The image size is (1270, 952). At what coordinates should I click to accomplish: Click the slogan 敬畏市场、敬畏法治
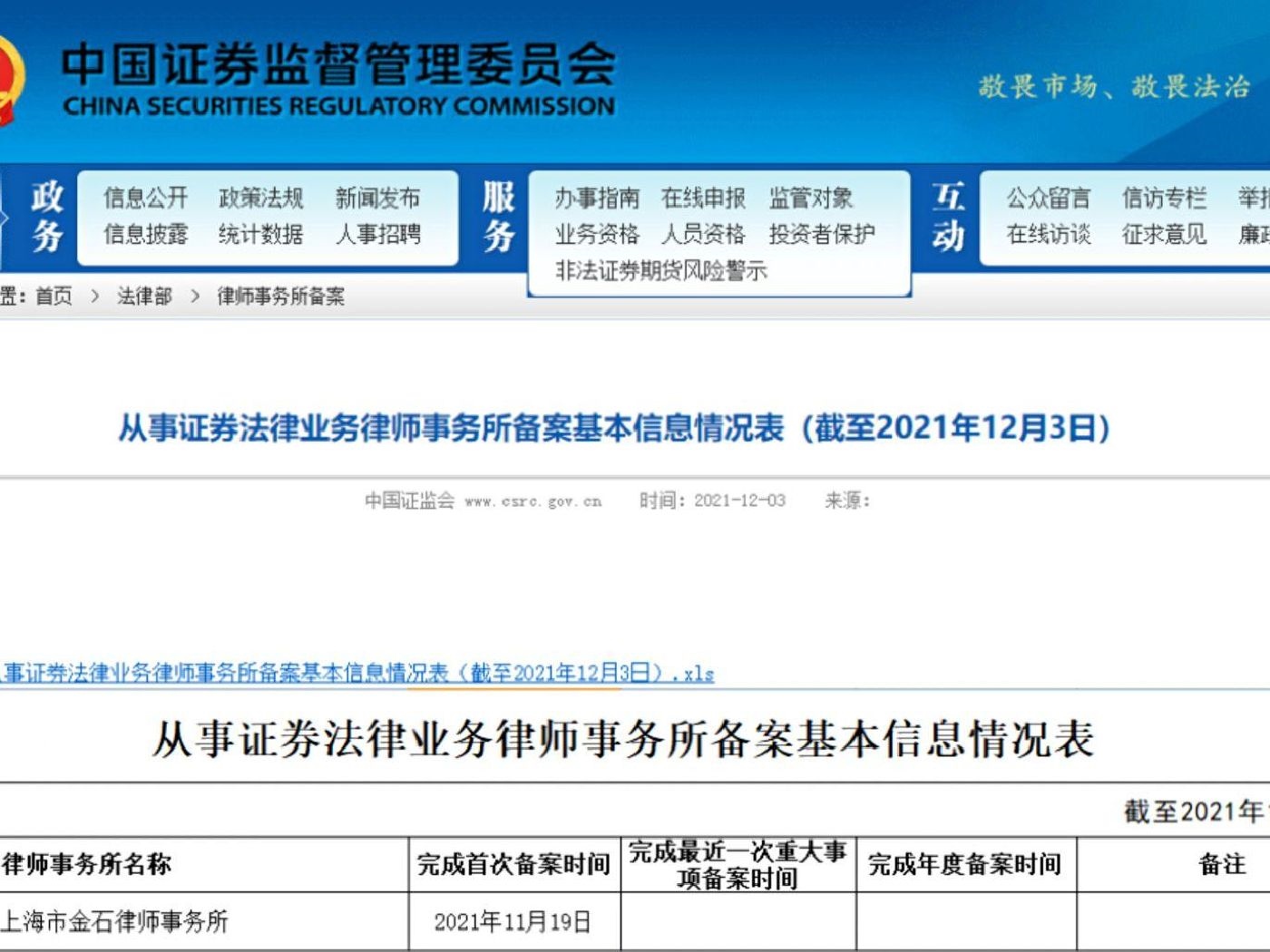(x=1115, y=86)
